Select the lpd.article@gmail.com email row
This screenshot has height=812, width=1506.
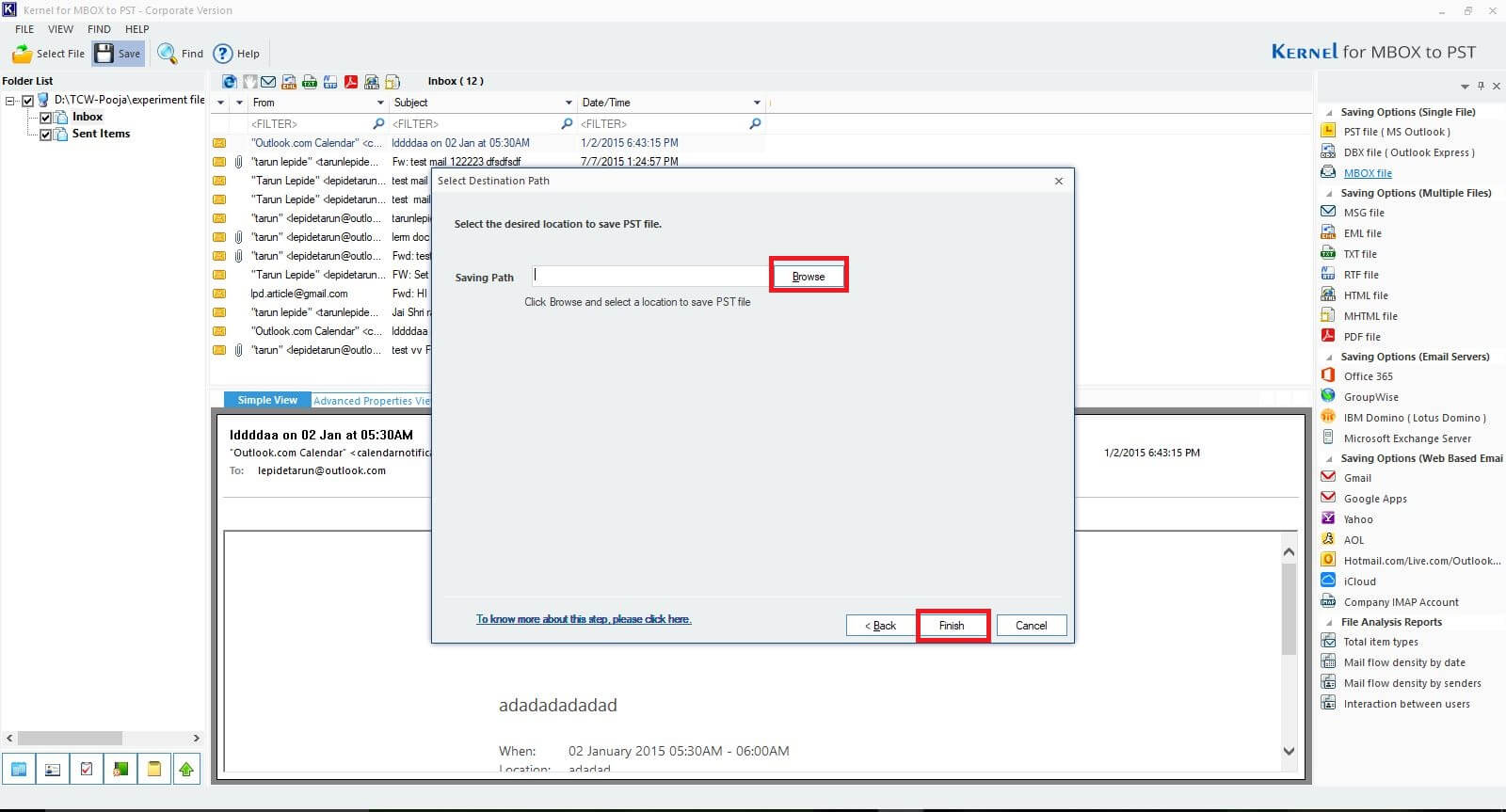321,294
